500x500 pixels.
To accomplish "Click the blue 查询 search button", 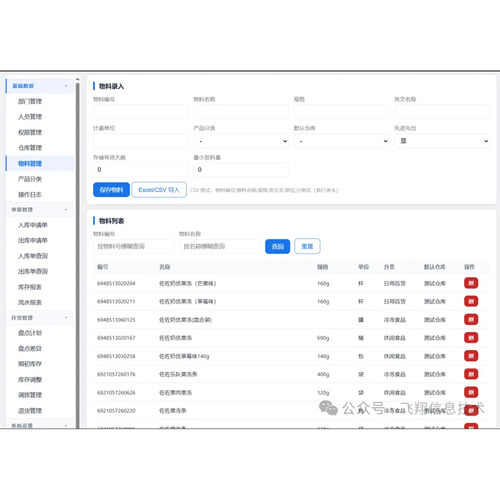I will (x=278, y=246).
